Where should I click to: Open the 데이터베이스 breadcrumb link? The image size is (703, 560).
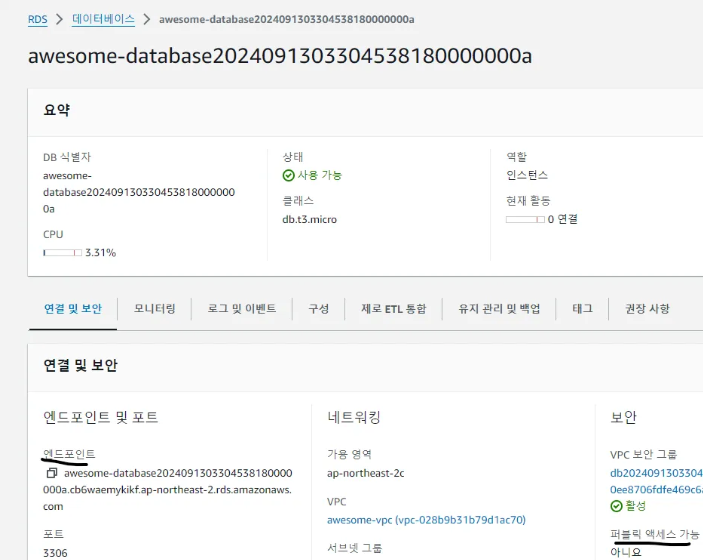point(104,19)
